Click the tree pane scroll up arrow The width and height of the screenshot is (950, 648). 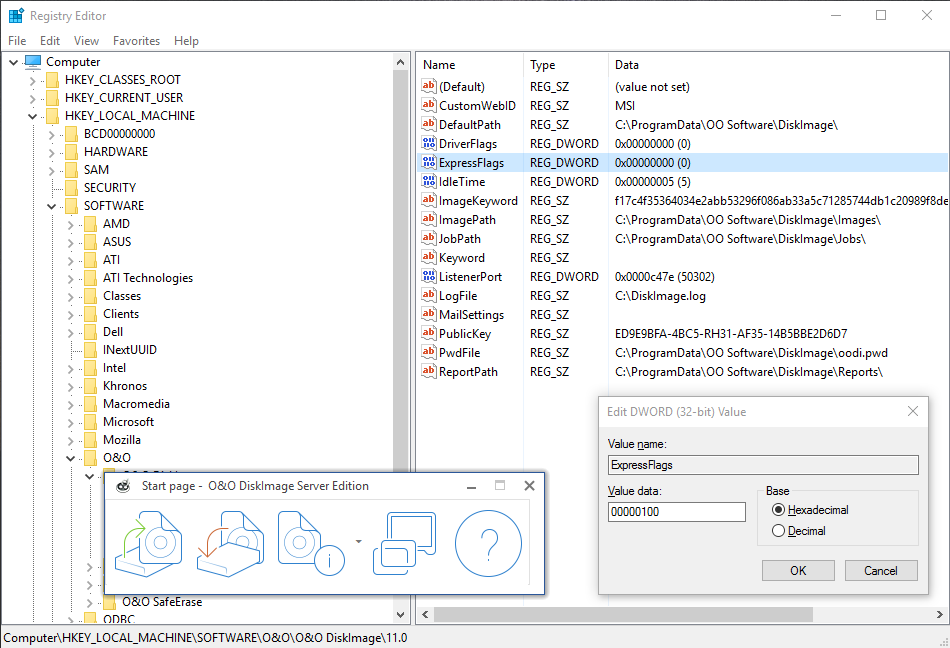(400, 62)
